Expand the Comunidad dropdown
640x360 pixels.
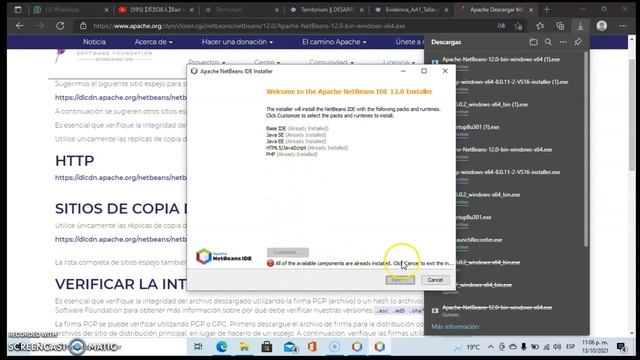pyautogui.click(x=331, y=62)
